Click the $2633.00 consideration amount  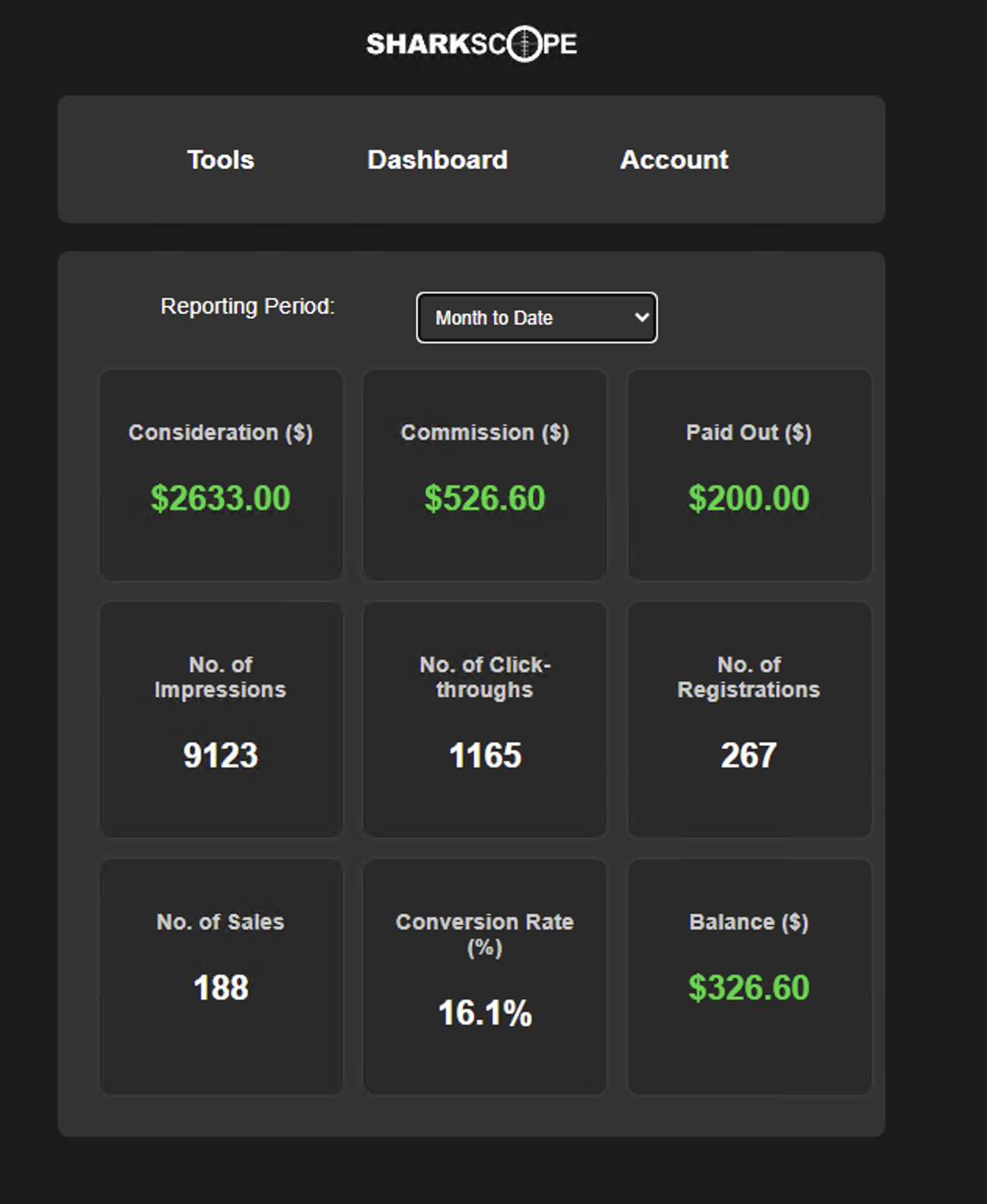tap(221, 498)
